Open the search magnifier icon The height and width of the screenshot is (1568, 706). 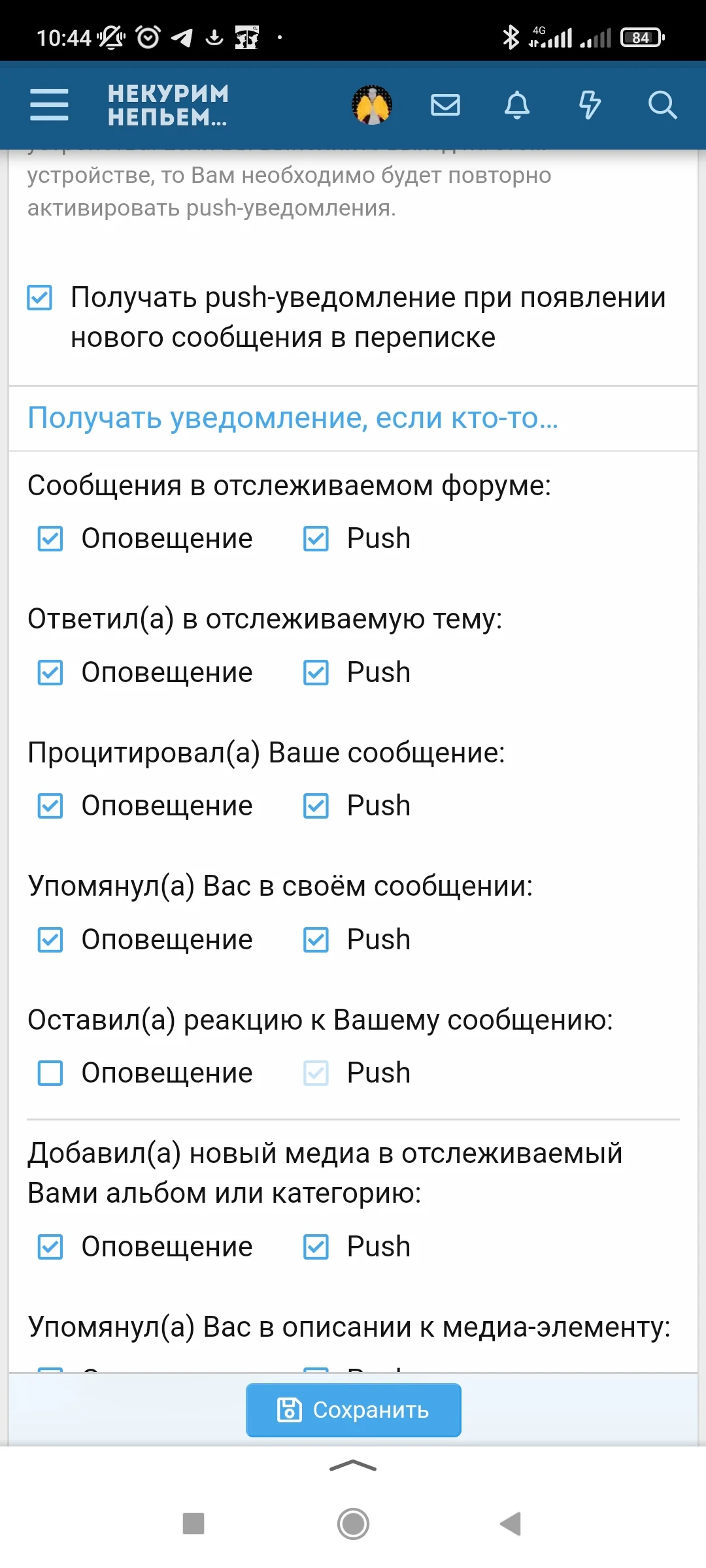[663, 105]
